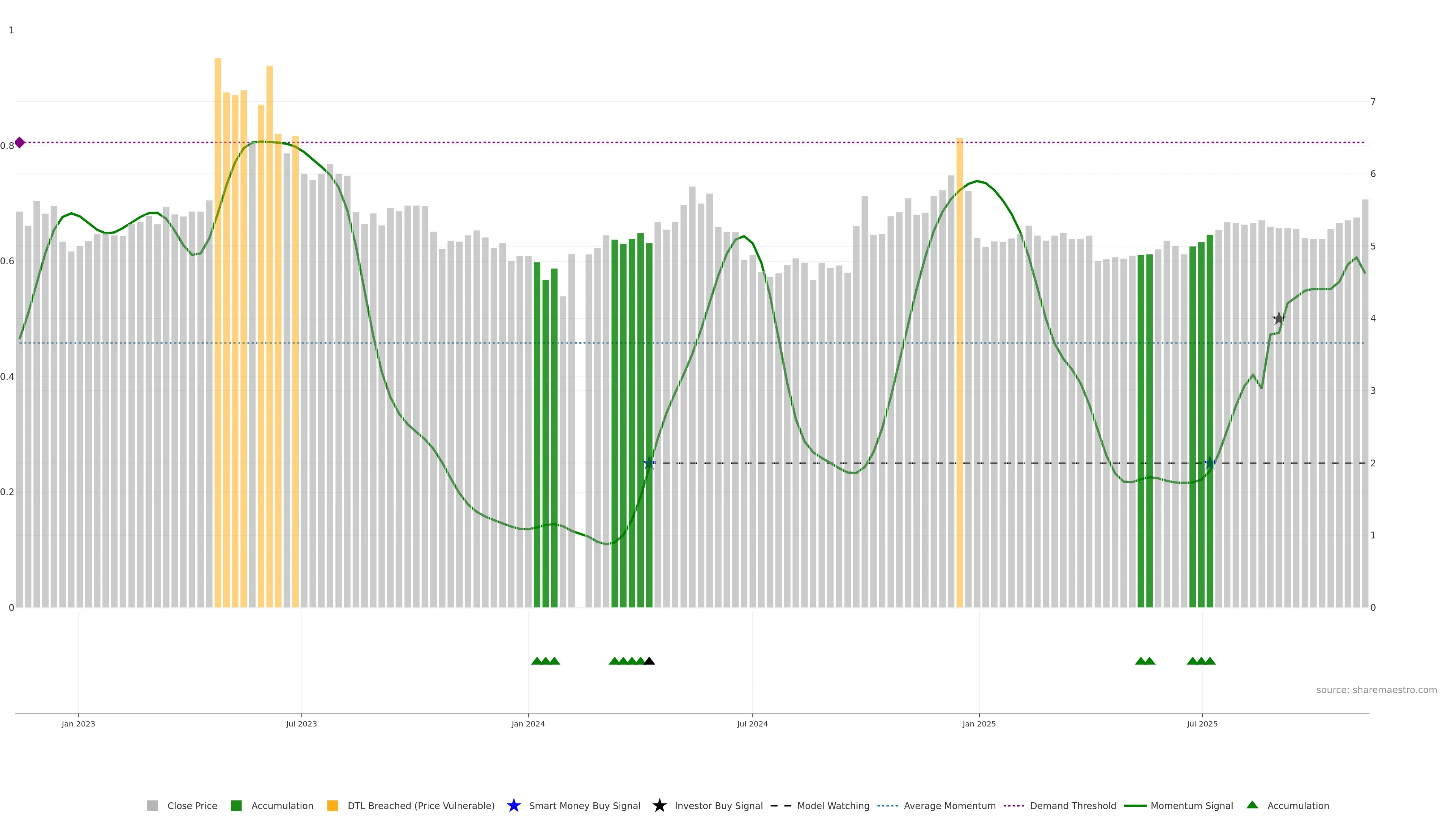Click the Investor Buy Signal star on chart
The height and width of the screenshot is (819, 1456).
click(x=1279, y=319)
